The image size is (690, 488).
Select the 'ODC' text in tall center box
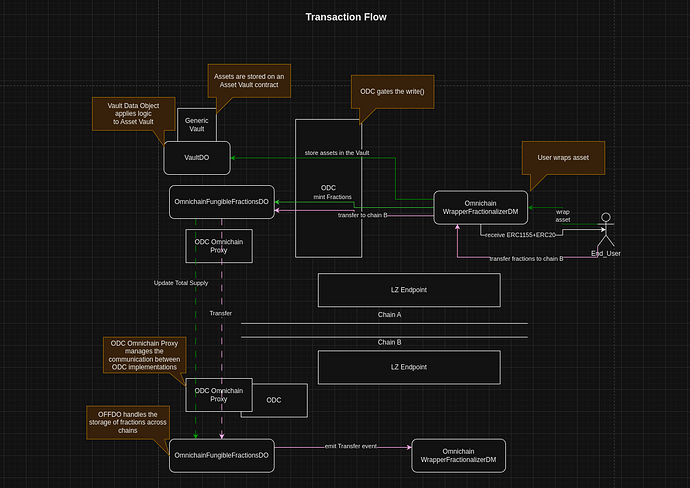328,188
